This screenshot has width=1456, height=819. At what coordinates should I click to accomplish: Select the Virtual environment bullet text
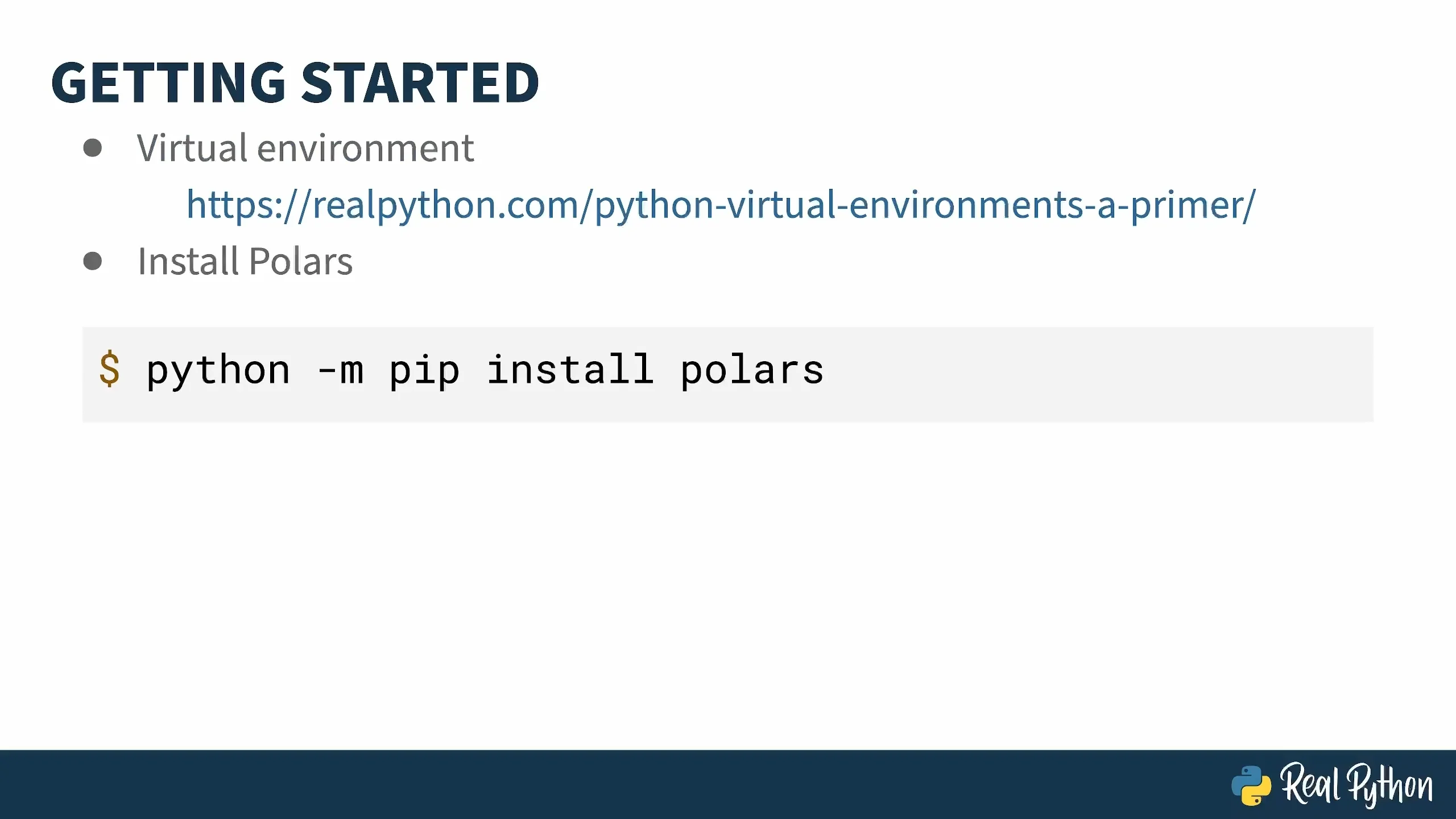[305, 148]
